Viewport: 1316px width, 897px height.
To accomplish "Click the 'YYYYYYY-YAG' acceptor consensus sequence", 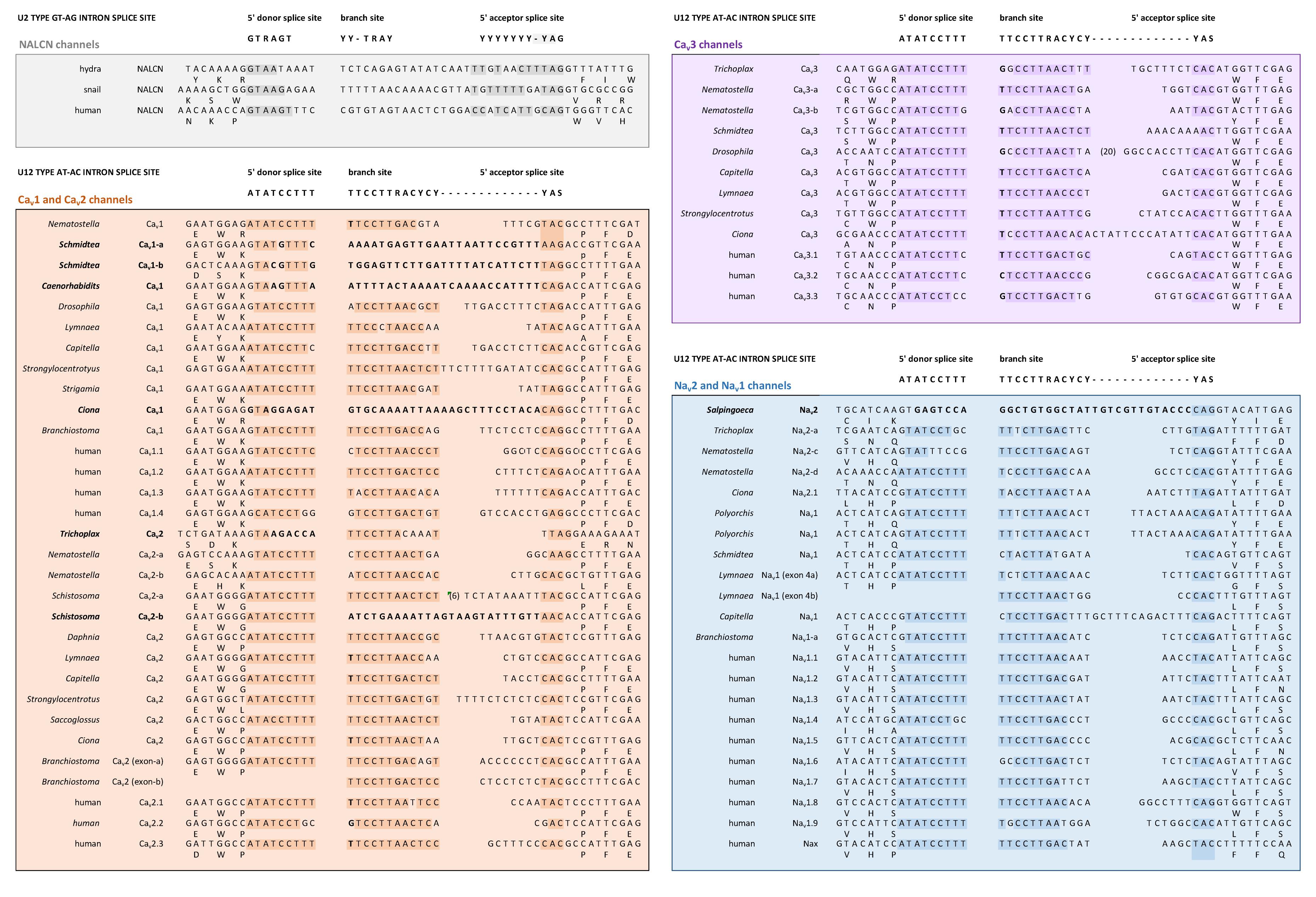I will [521, 39].
